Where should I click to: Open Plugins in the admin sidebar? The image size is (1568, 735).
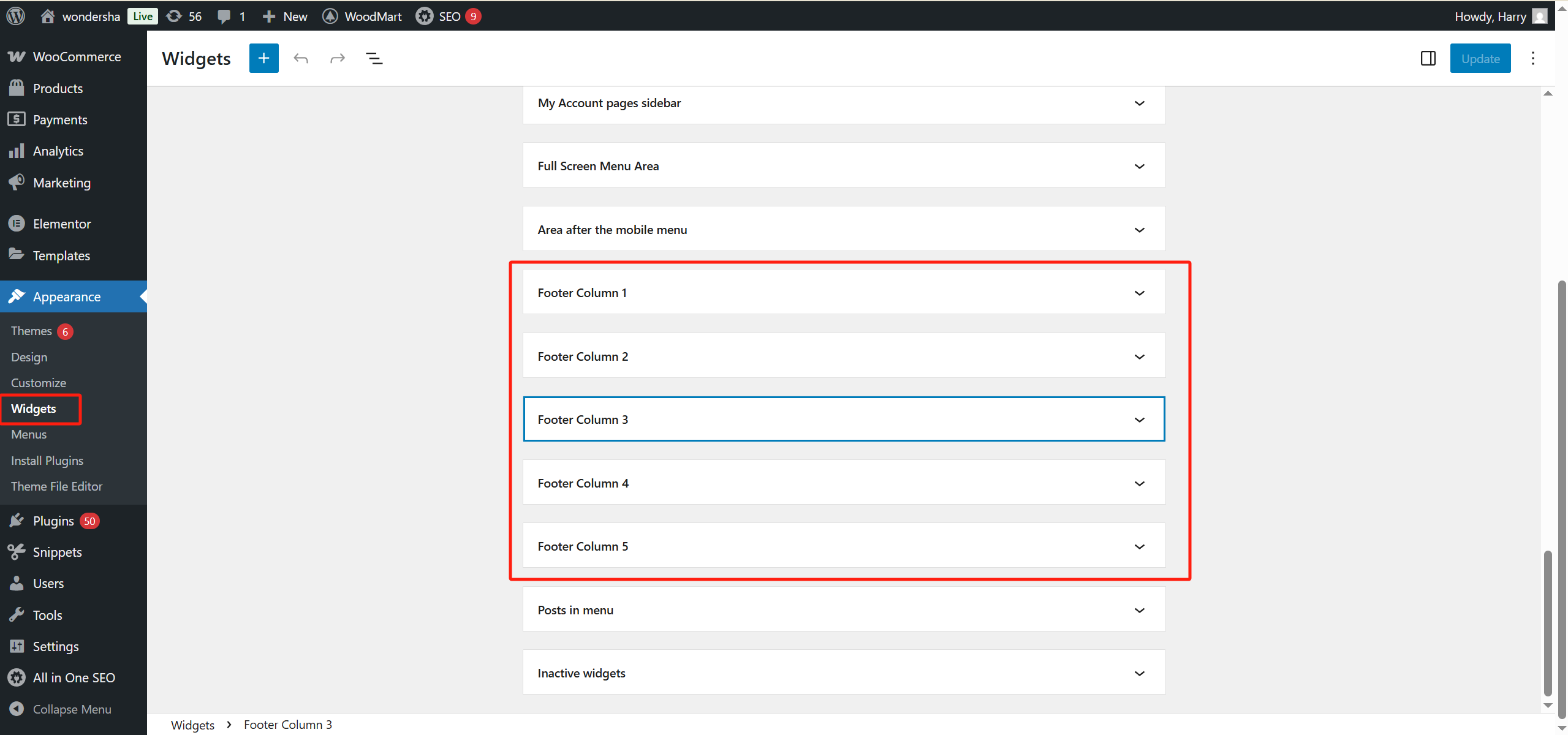(53, 521)
